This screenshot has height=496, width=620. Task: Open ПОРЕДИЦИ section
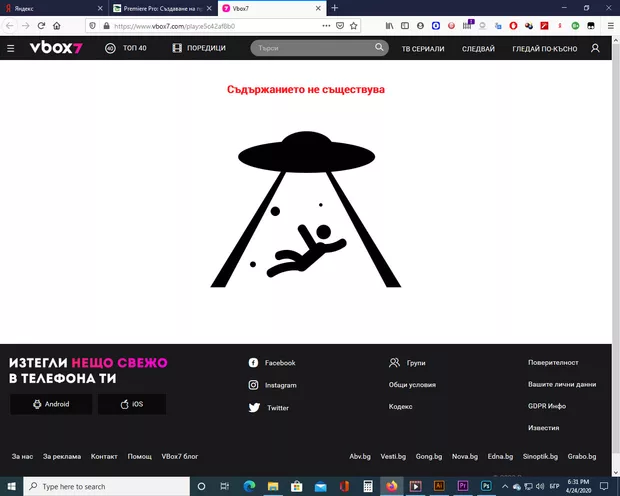coord(199,48)
